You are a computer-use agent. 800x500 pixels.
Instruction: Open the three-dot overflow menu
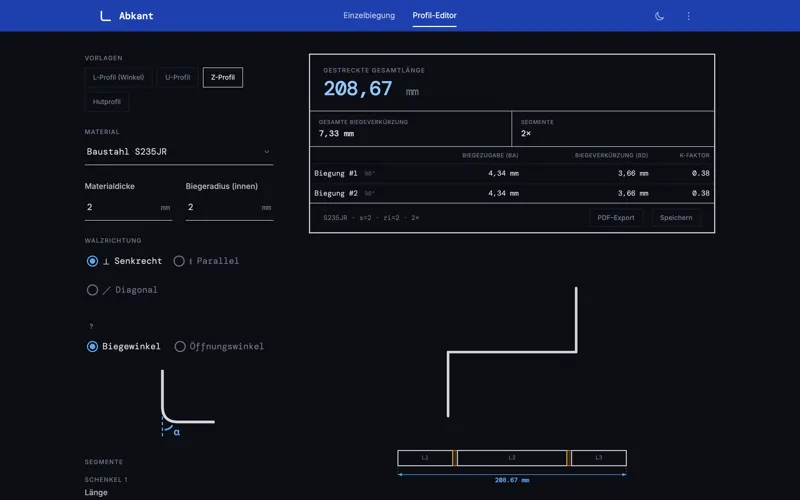point(688,16)
